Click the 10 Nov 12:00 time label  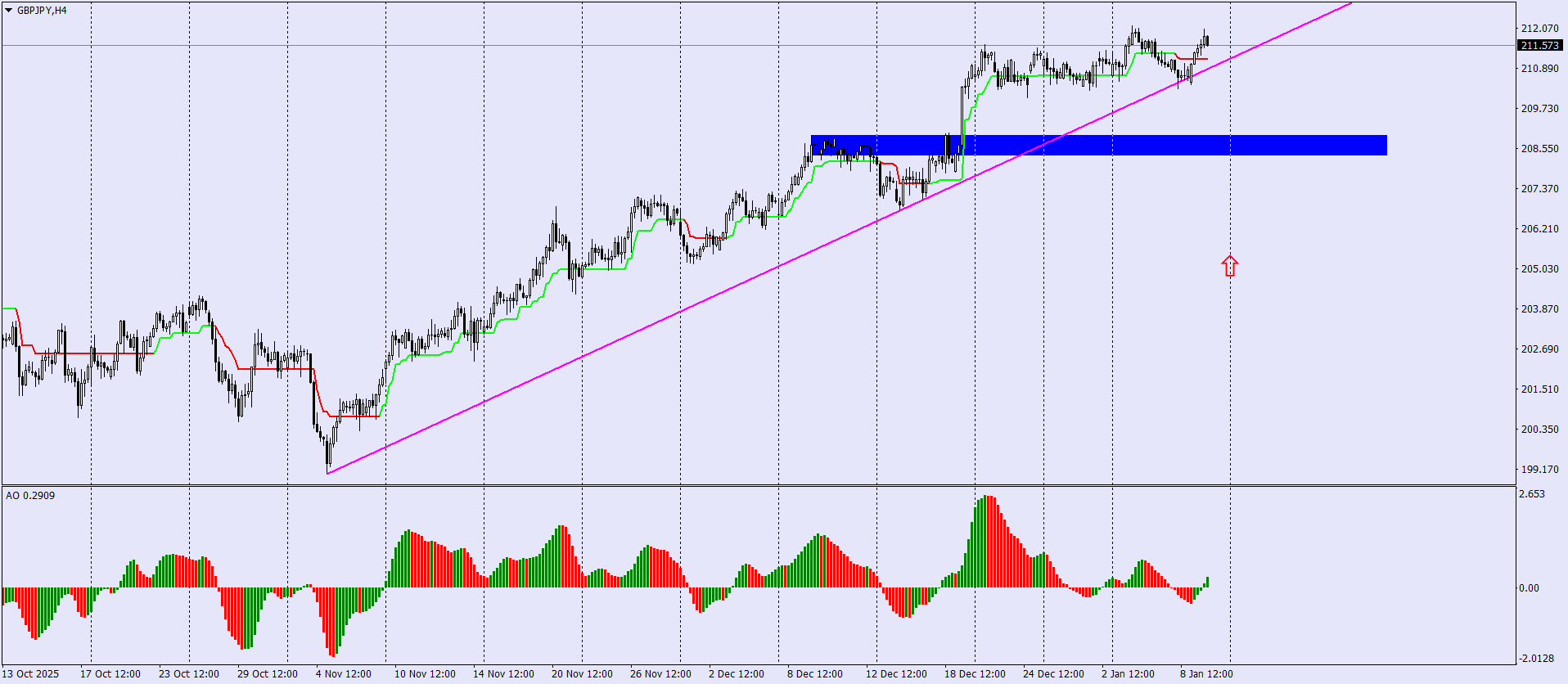[425, 674]
